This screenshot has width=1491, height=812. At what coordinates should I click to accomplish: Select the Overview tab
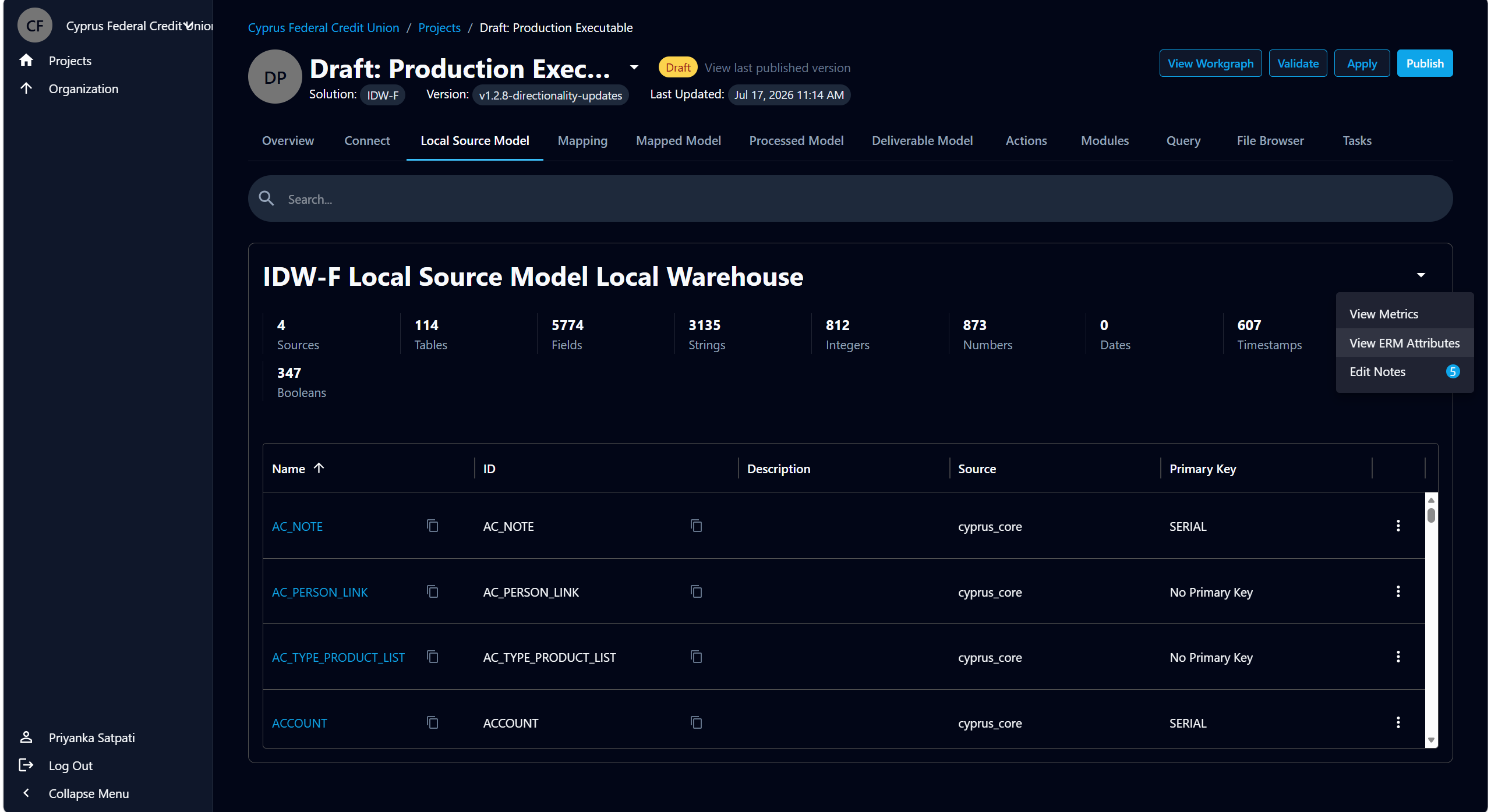click(x=288, y=141)
